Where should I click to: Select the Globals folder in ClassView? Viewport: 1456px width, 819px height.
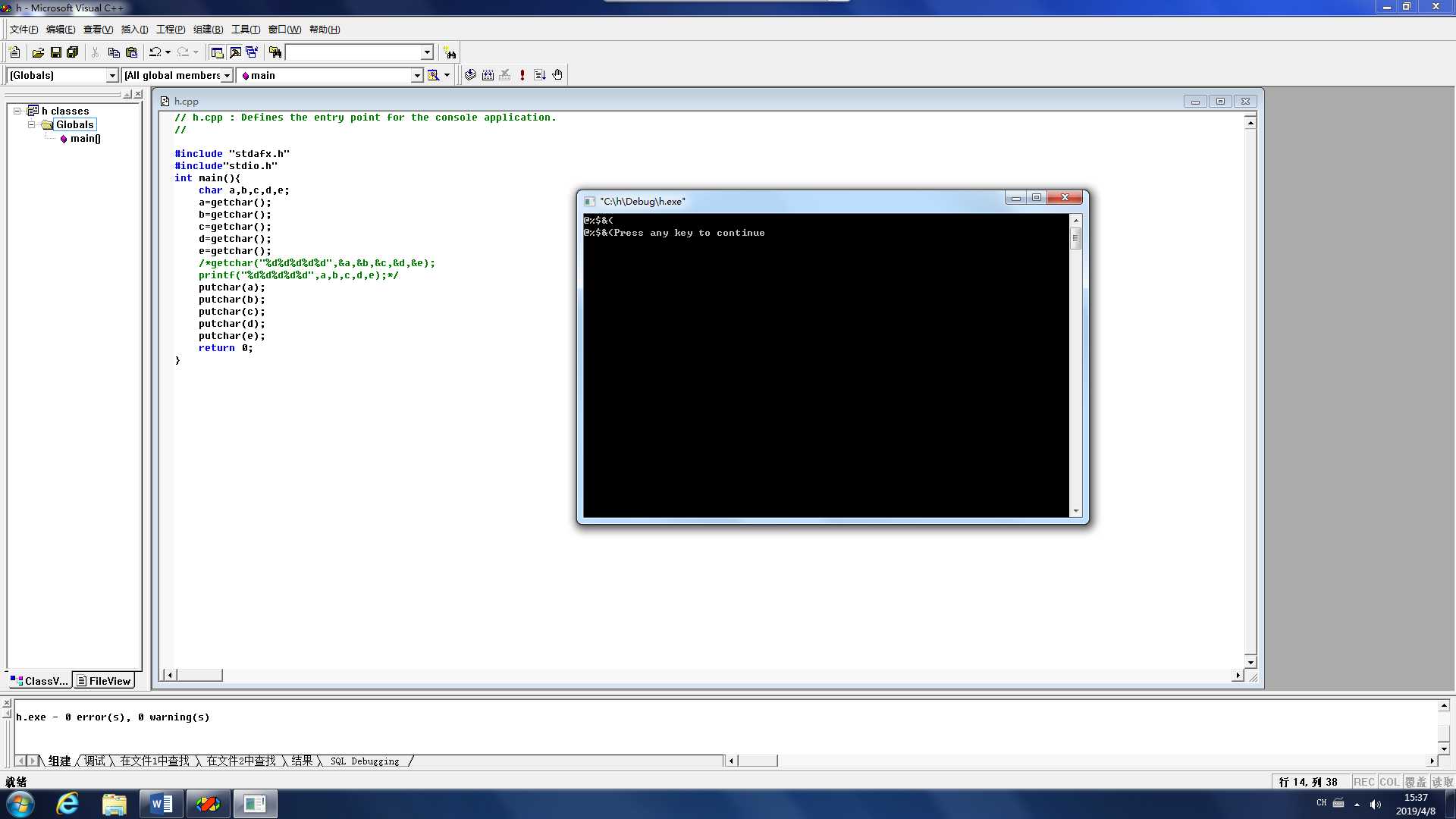(74, 124)
